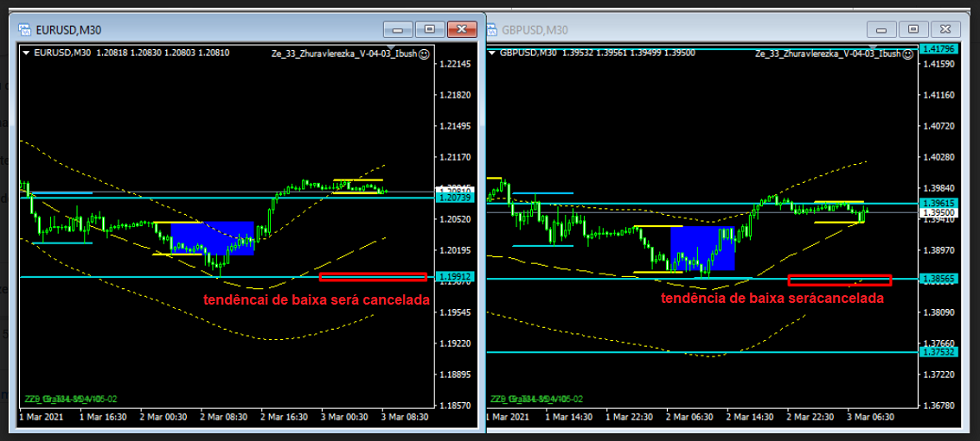The width and height of the screenshot is (980, 441).
Task: Click the 1.41160 price axis value
Action: pyautogui.click(x=940, y=95)
